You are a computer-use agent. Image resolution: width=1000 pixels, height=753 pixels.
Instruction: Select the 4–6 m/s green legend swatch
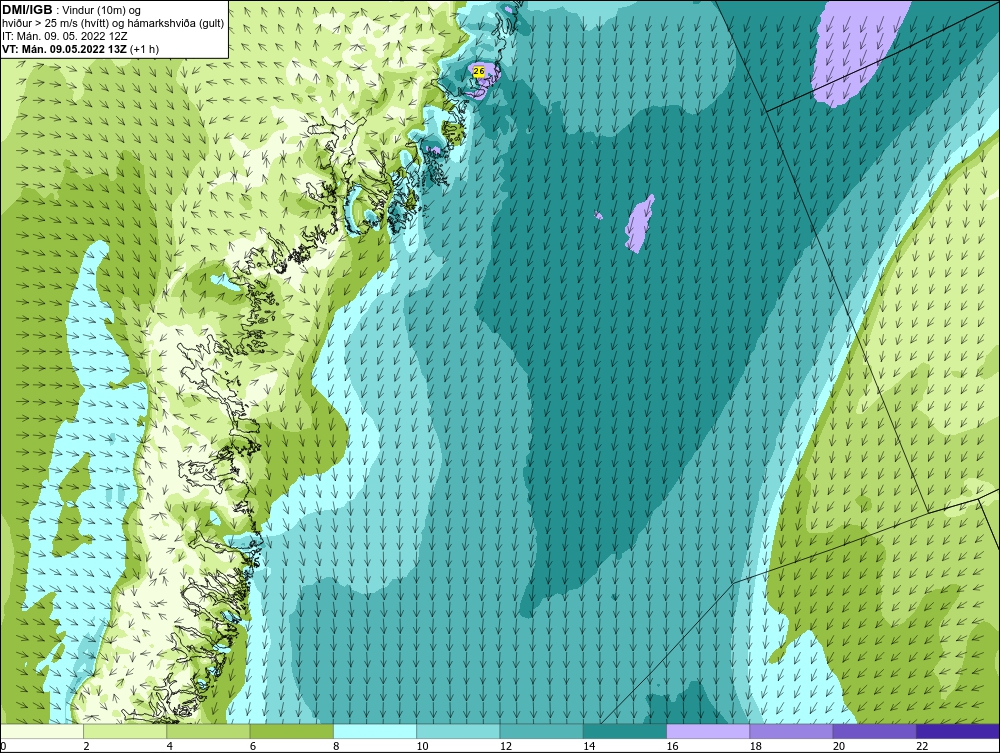pos(209,731)
